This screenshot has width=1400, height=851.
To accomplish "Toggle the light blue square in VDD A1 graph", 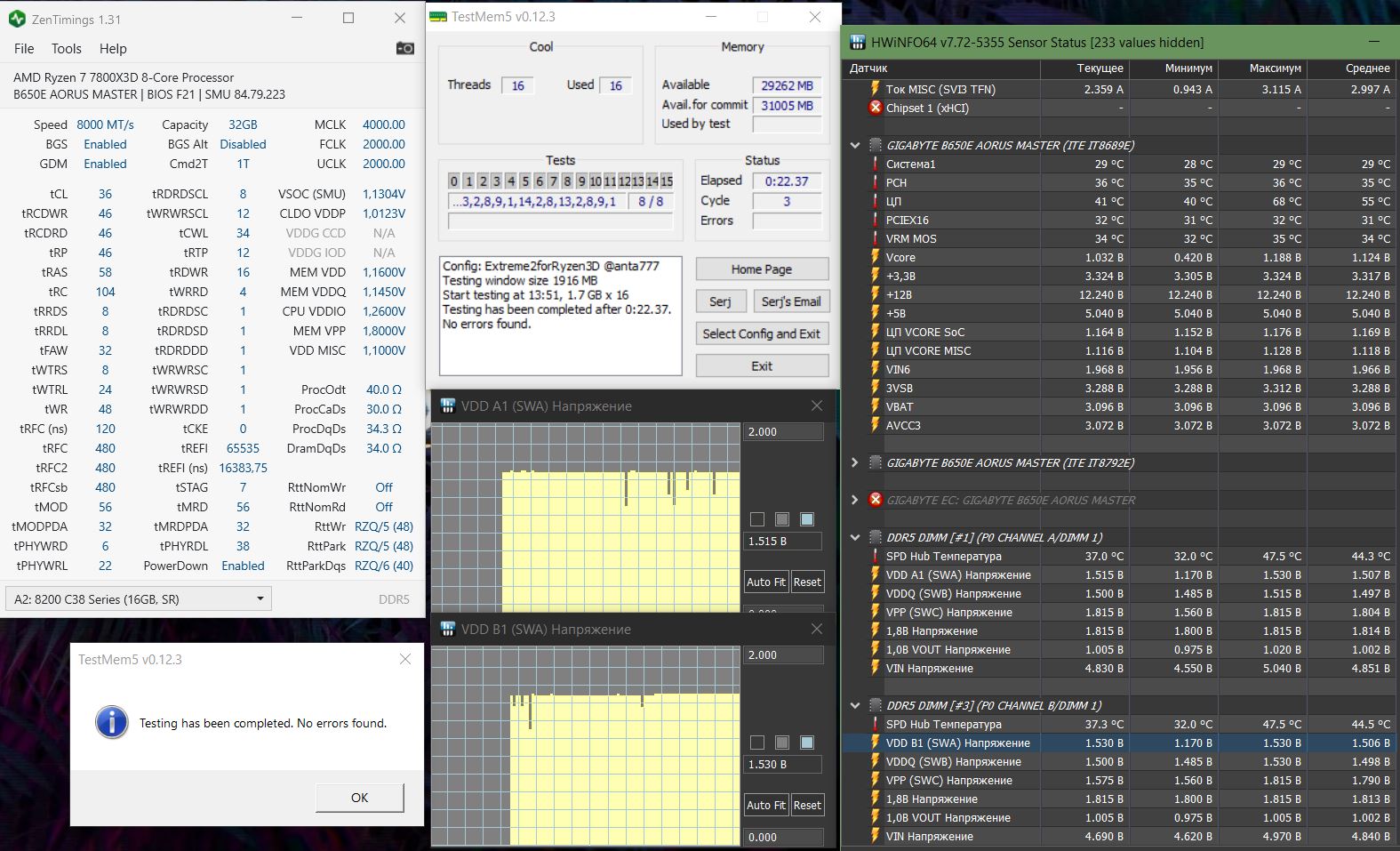I will pyautogui.click(x=807, y=519).
